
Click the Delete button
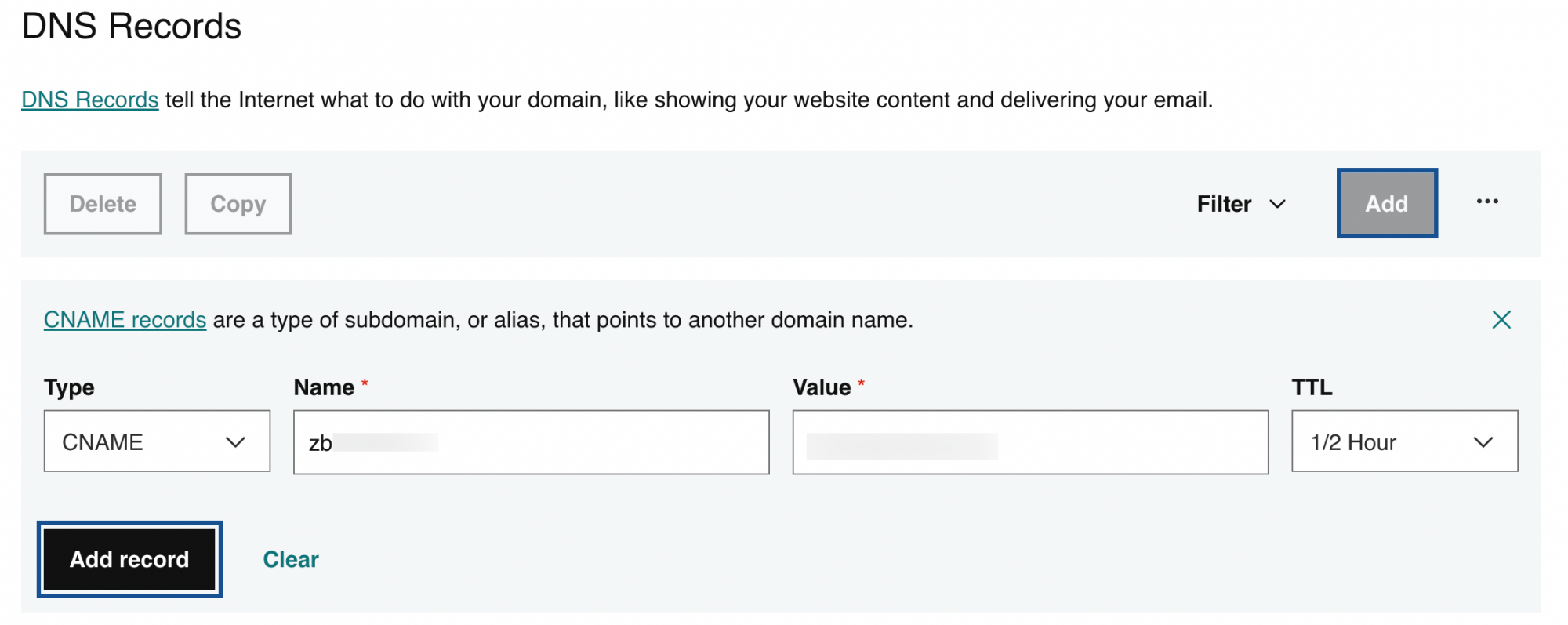tap(102, 204)
